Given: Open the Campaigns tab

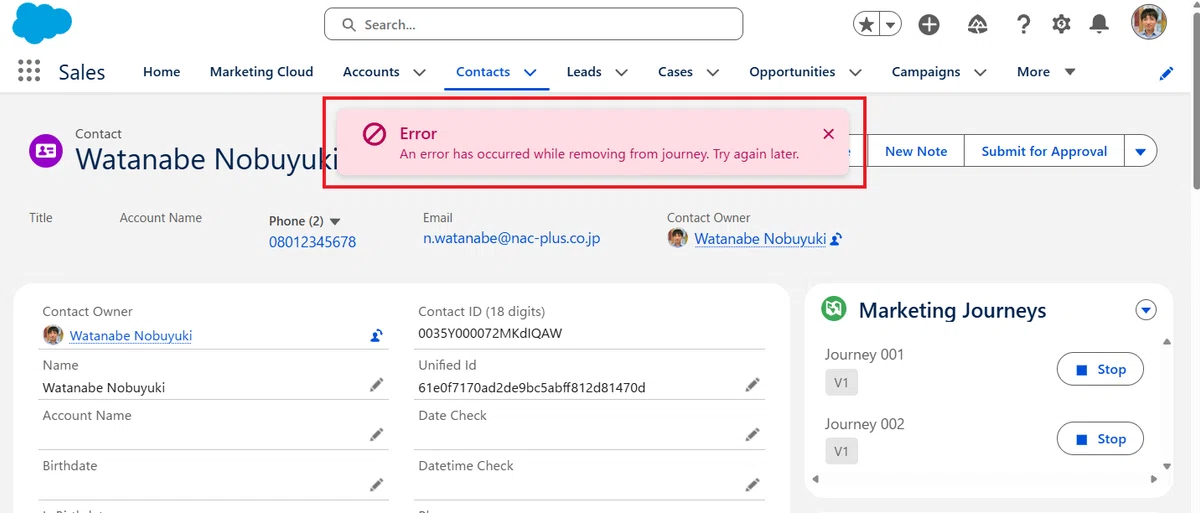Looking at the screenshot, I should 926,72.
